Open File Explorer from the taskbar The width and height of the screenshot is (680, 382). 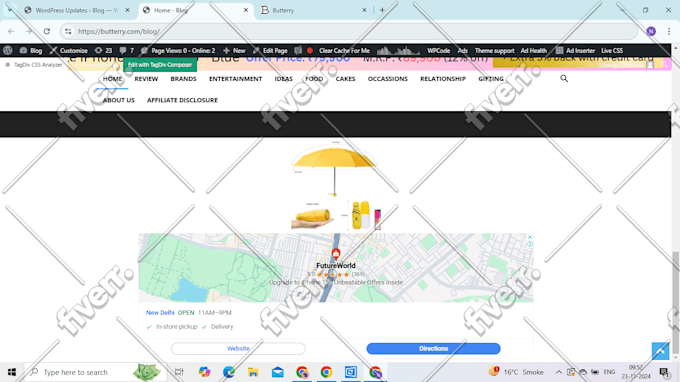(253, 372)
